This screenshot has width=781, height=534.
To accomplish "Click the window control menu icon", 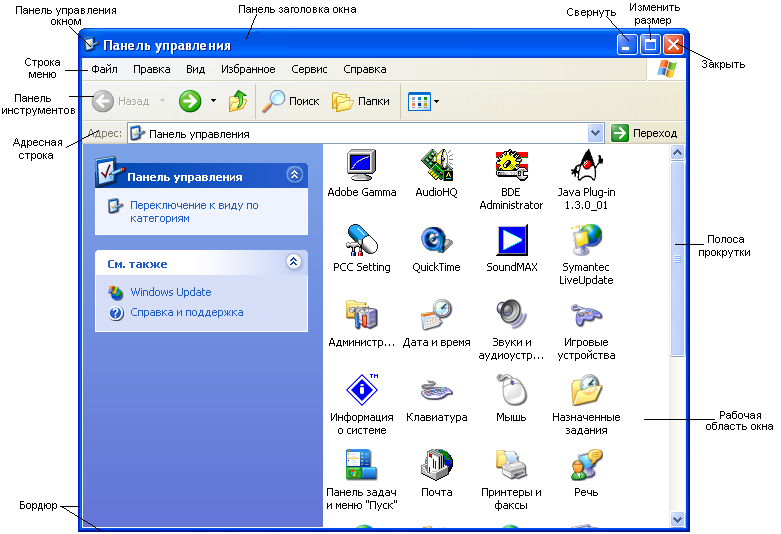I will pos(90,44).
